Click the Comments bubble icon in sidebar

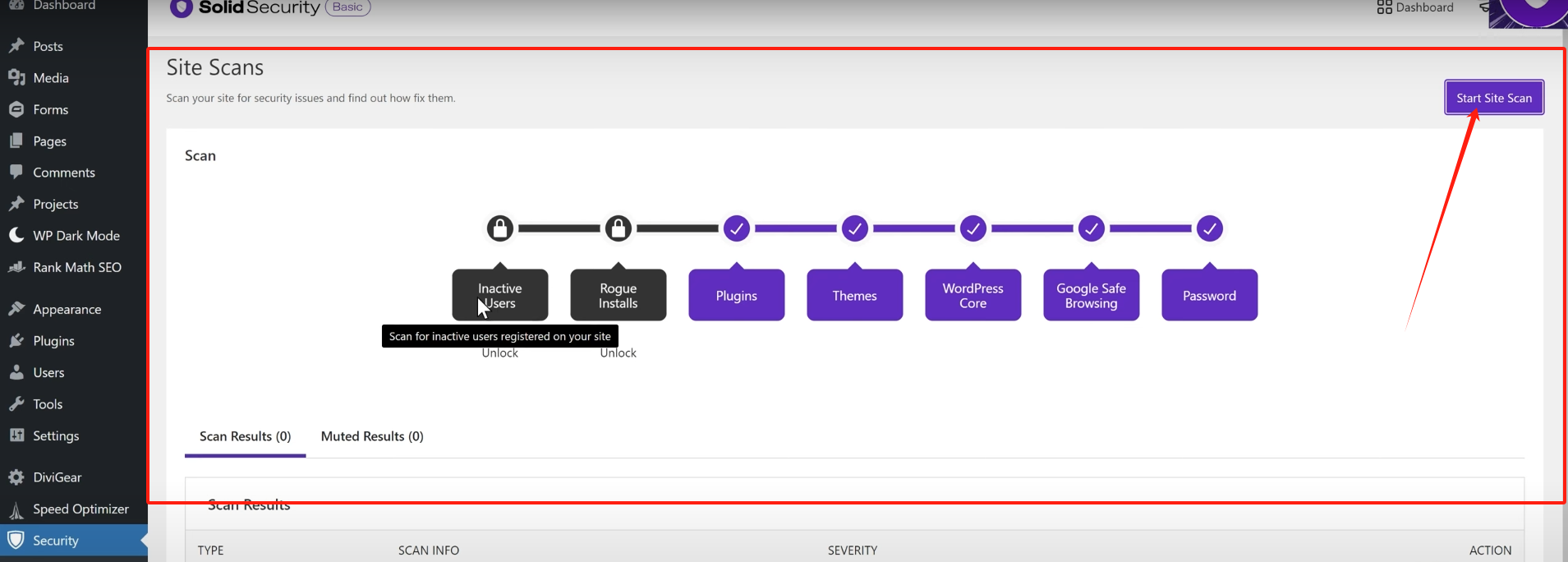(16, 173)
